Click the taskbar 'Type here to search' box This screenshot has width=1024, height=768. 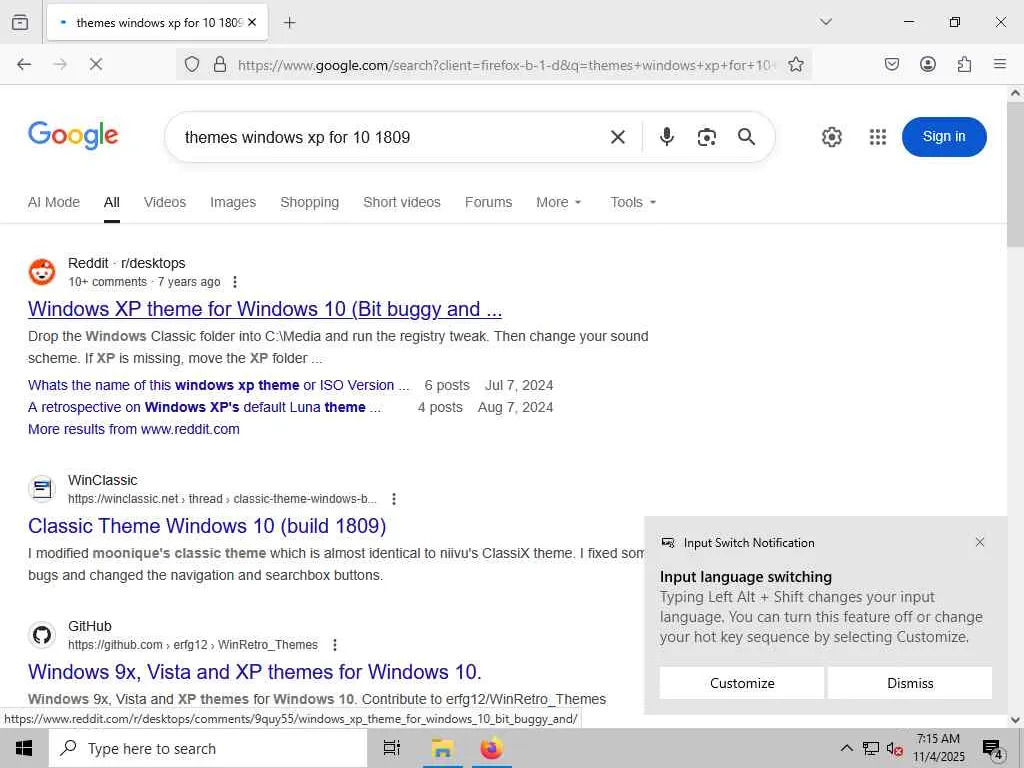tap(208, 748)
